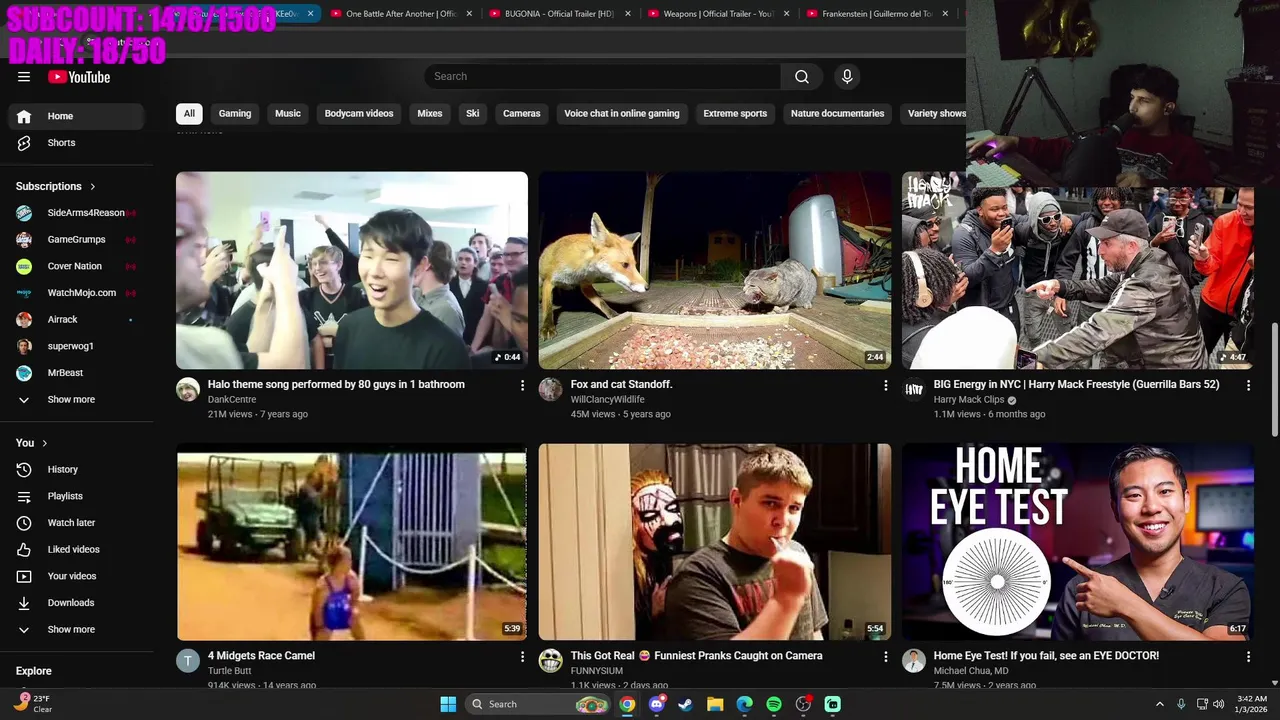The width and height of the screenshot is (1280, 720).
Task: Open Cover Nation subscription channel
Action: pos(77,266)
